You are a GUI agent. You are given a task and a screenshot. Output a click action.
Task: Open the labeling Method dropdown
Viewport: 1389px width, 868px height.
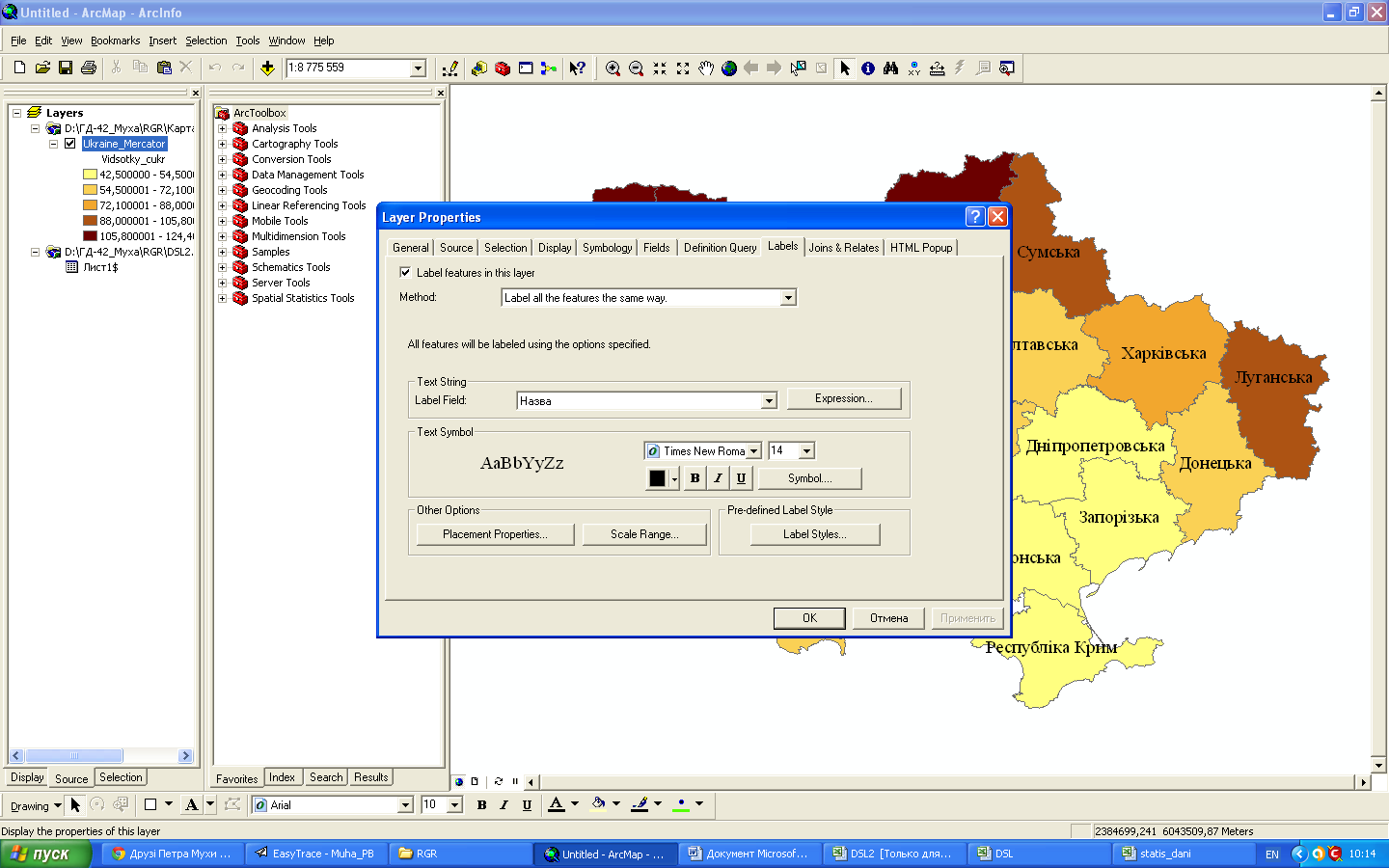788,298
